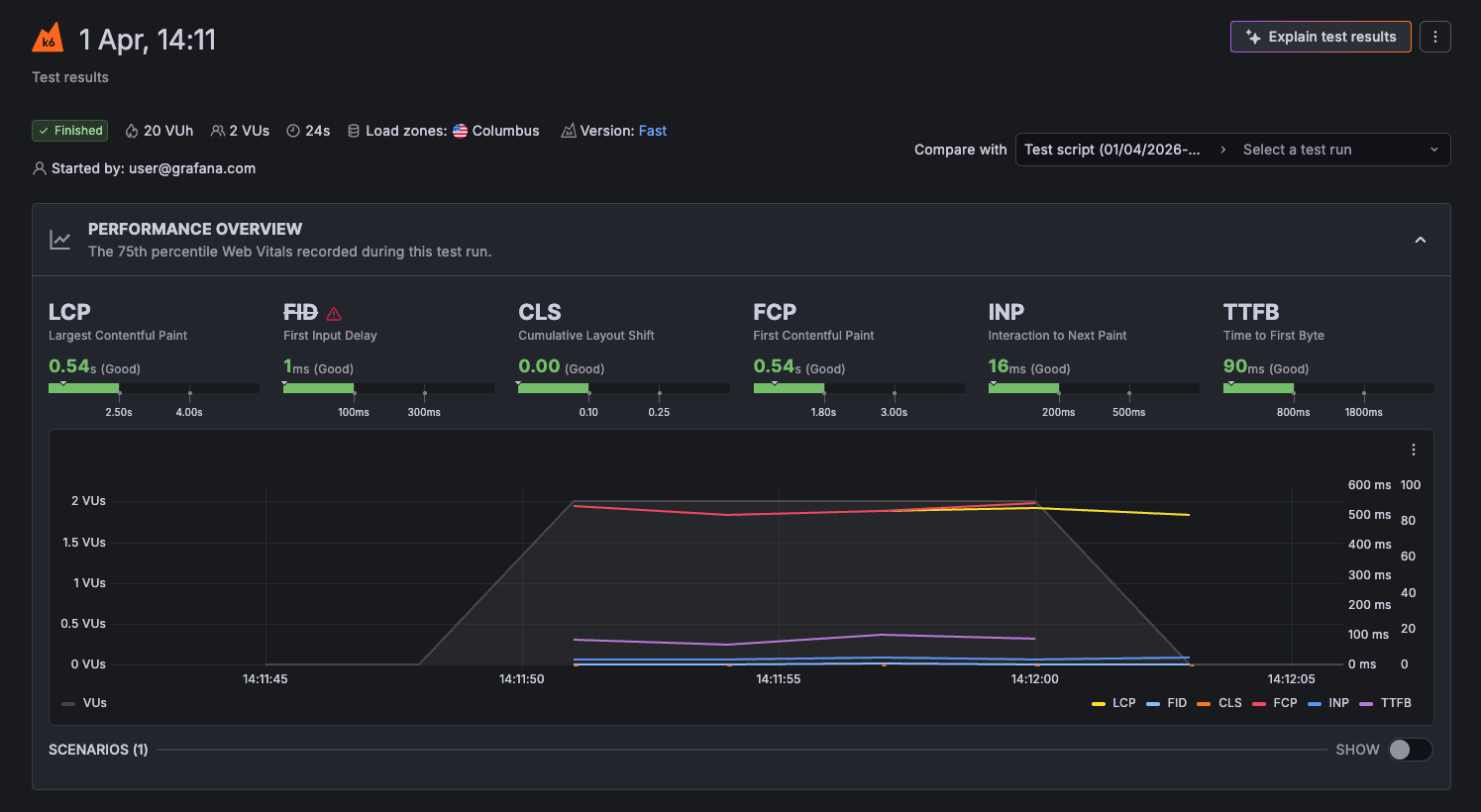
Task: Click the 20 VUh value text
Action: (168, 131)
